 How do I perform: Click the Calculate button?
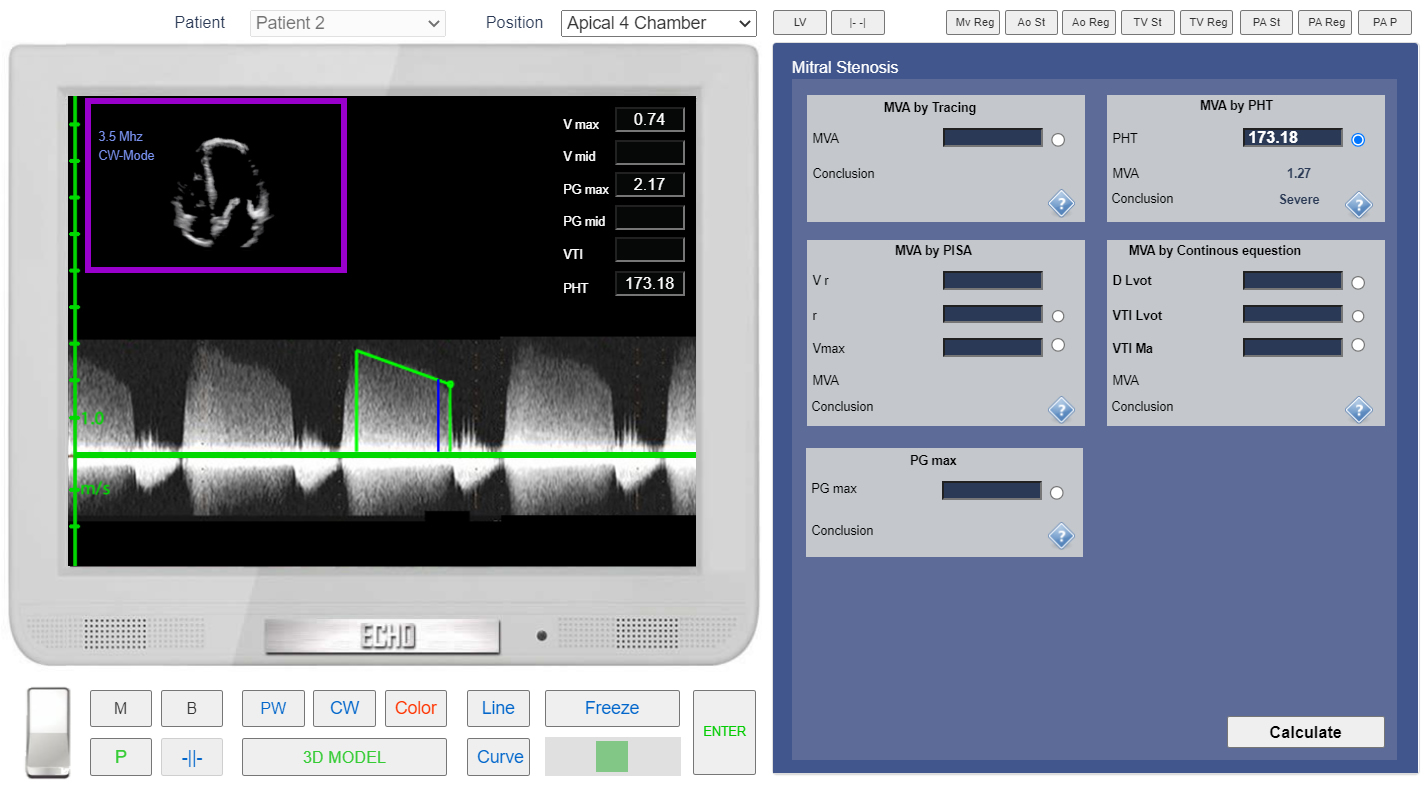pyautogui.click(x=1305, y=732)
